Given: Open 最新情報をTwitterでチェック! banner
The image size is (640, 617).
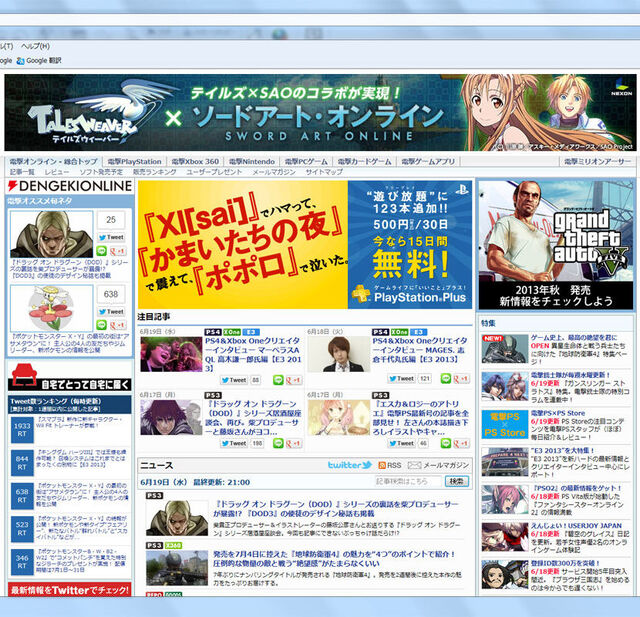Looking at the screenshot, I should [70, 590].
